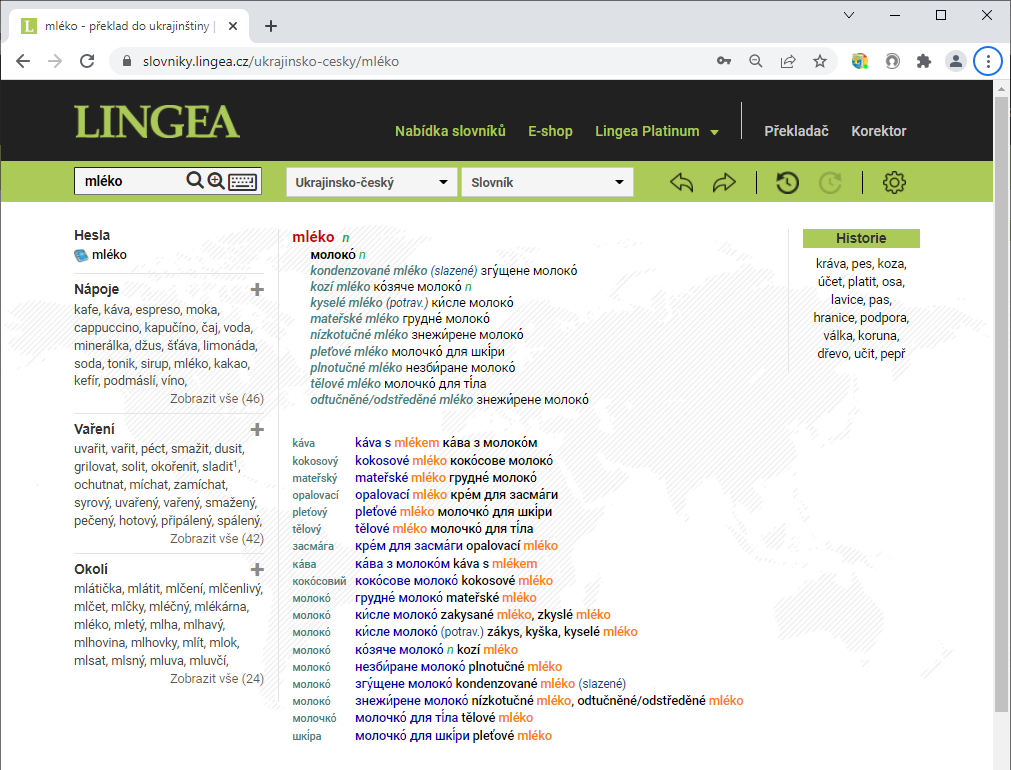Close the mléko browser tab

pos(233,26)
